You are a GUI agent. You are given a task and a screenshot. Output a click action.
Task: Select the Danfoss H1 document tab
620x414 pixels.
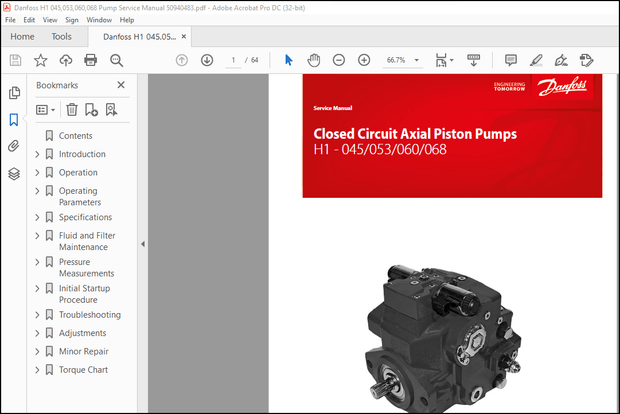point(140,37)
